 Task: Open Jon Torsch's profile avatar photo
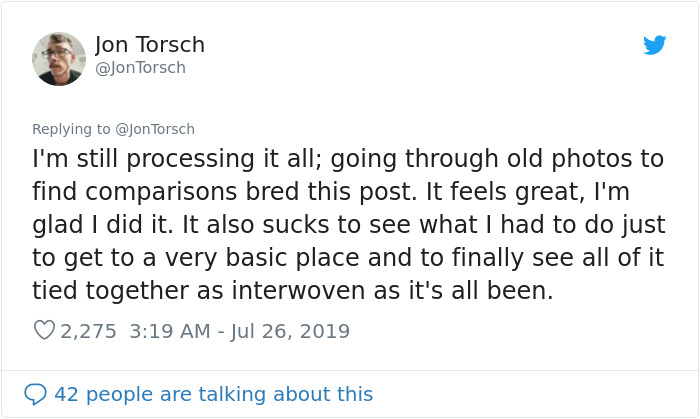59,59
